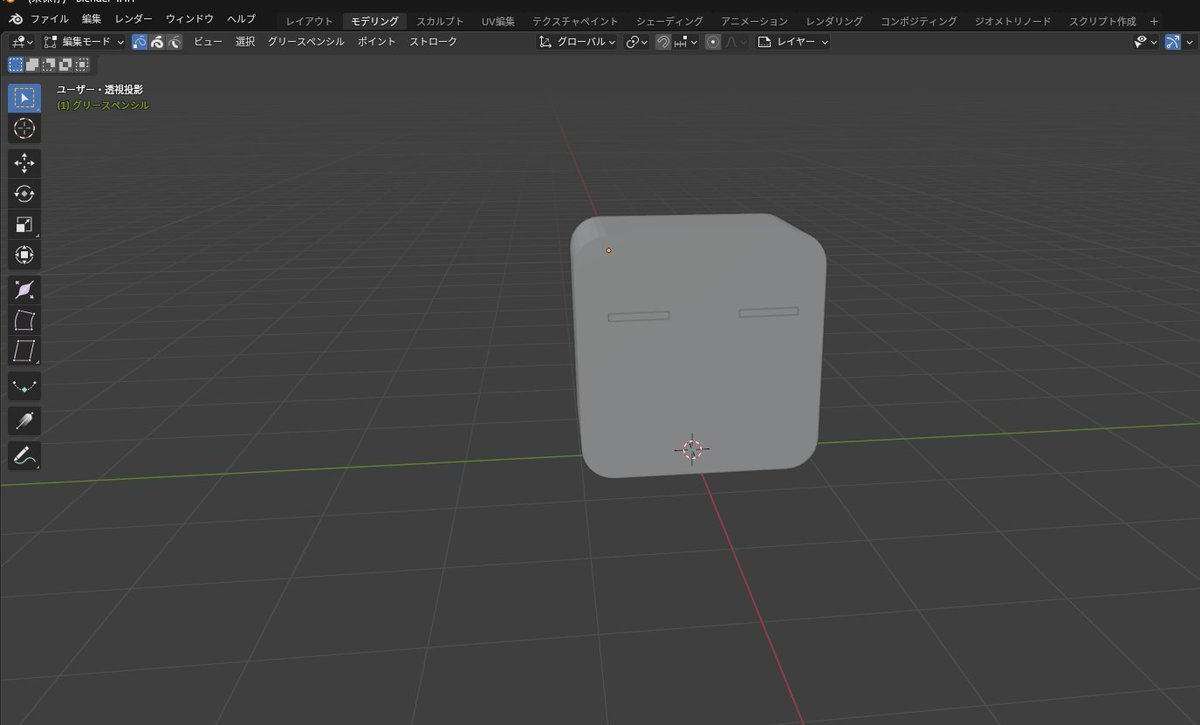Click the ユーザー・透視投影 view label
Image resolution: width=1200 pixels, height=725 pixels.
click(x=99, y=90)
